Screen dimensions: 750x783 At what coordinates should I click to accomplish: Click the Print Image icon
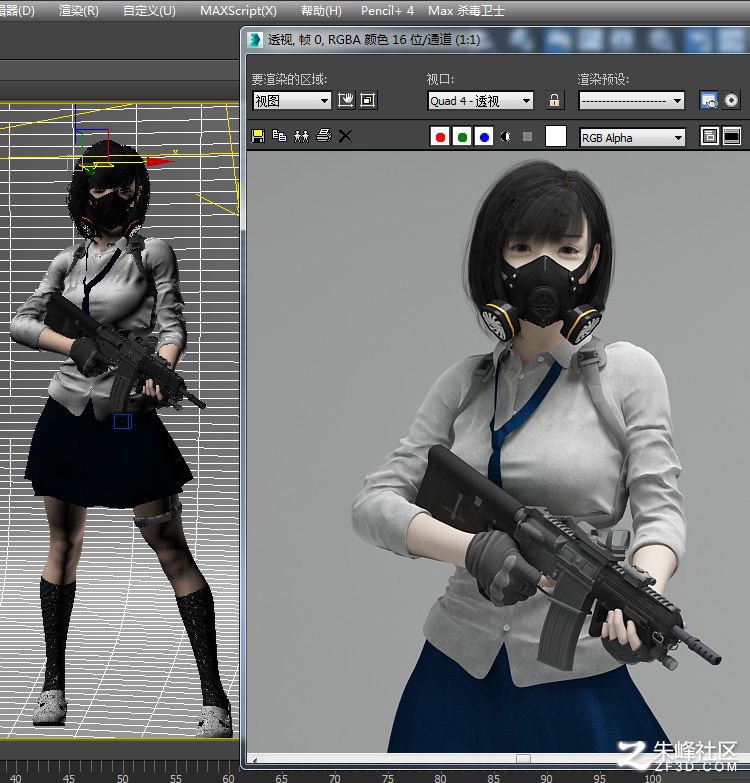(324, 135)
